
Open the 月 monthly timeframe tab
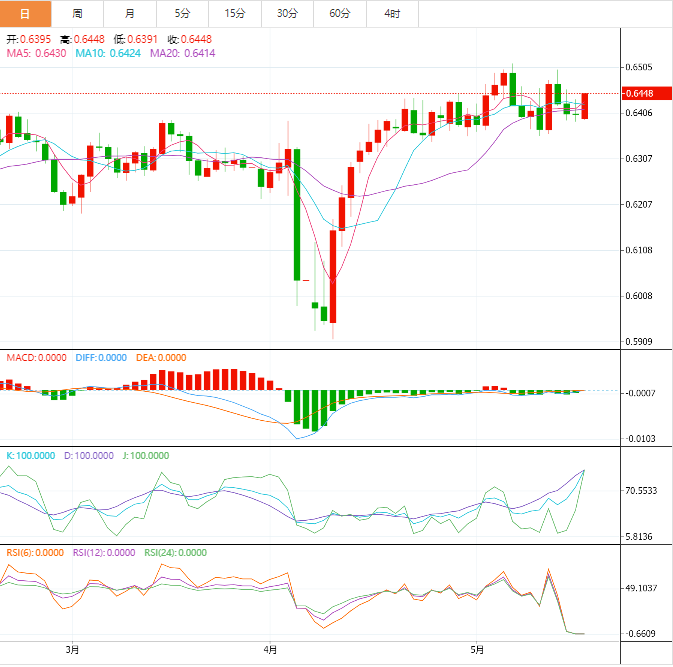pyautogui.click(x=130, y=13)
